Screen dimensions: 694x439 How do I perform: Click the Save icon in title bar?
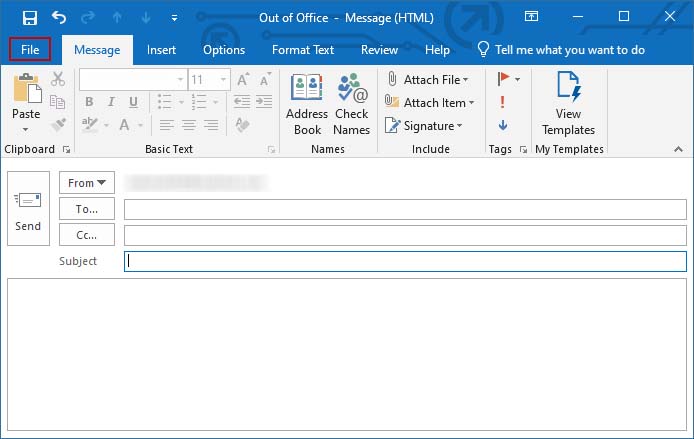(29, 17)
